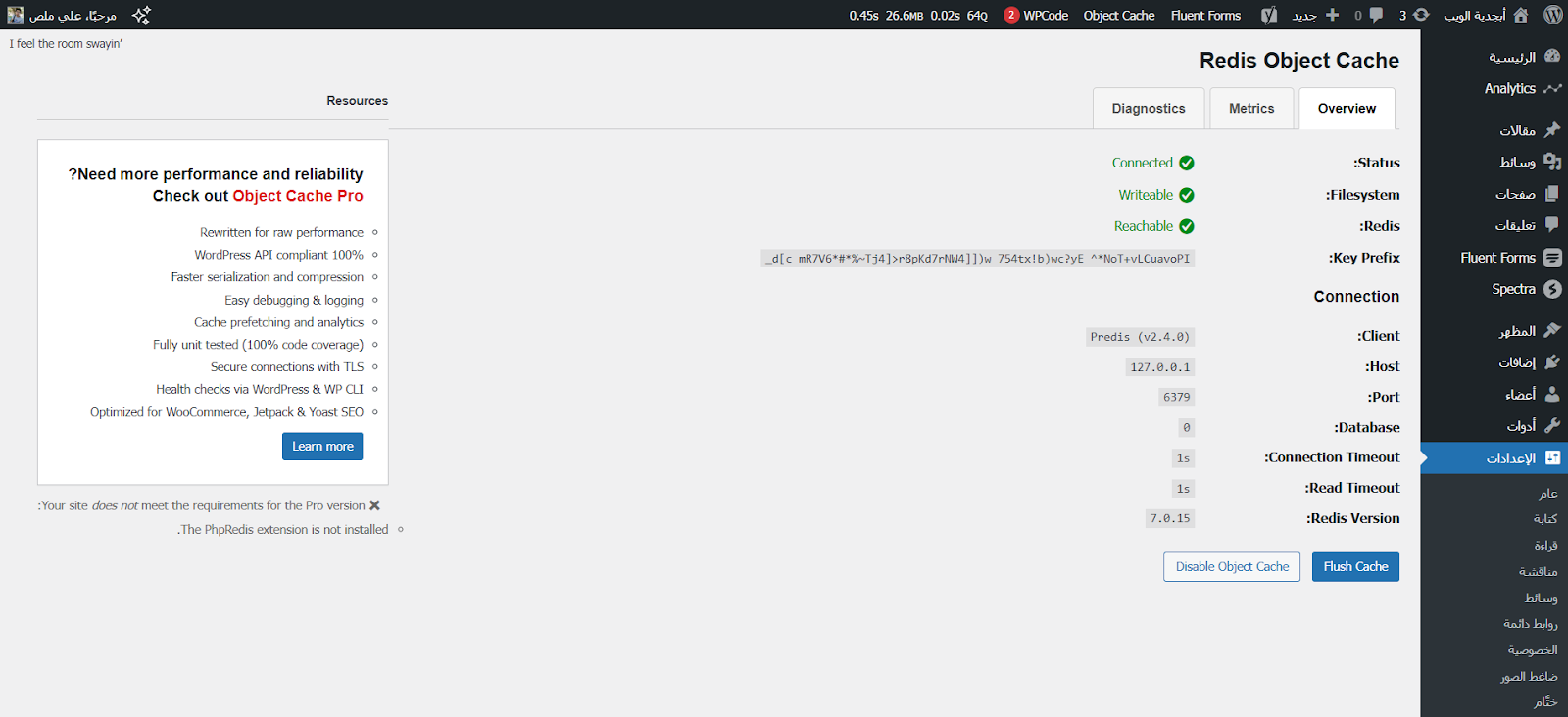Click the Port value 6379
This screenshot has height=717, width=1568.
click(1177, 397)
